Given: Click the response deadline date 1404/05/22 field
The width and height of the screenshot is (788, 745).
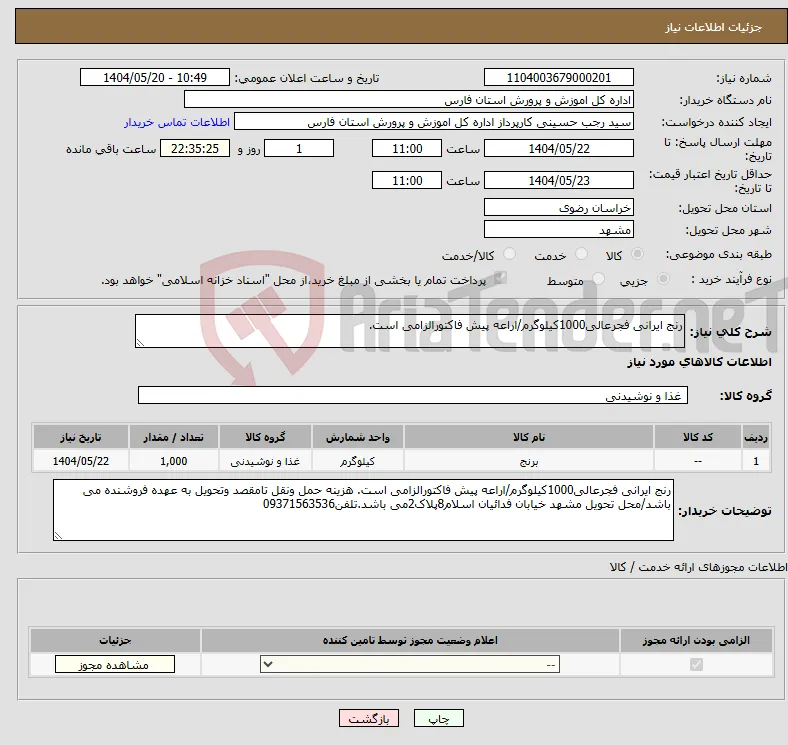Looking at the screenshot, I should [x=558, y=149].
